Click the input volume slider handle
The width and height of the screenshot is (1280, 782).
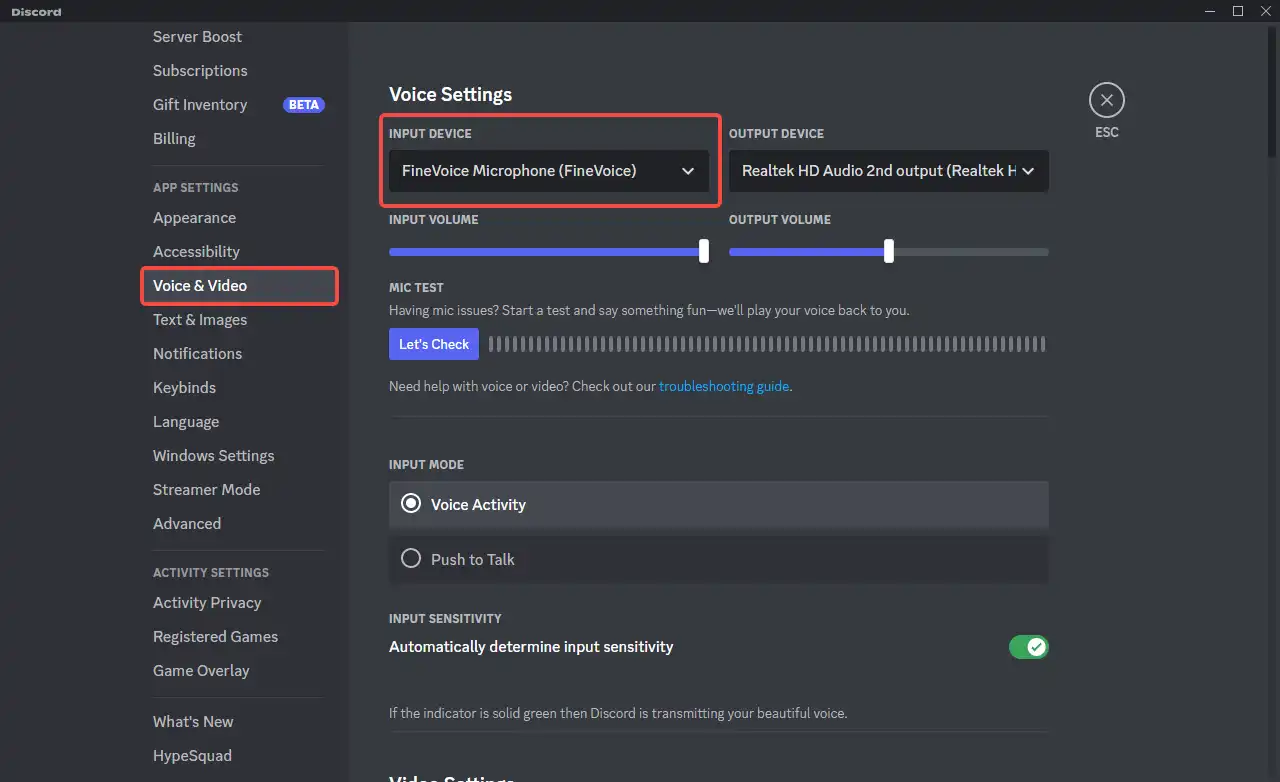click(x=704, y=251)
